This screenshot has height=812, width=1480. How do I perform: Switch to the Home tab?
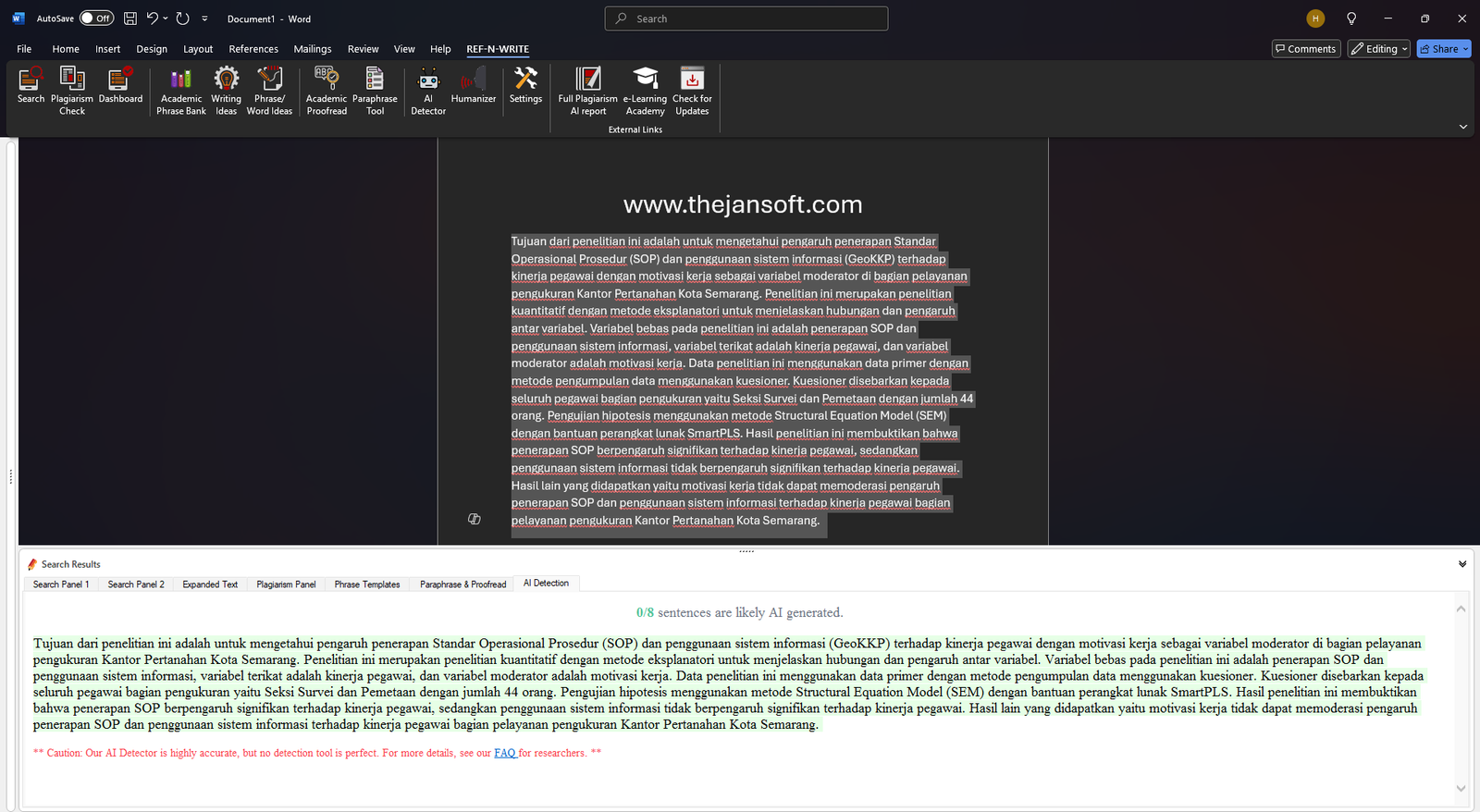point(66,49)
